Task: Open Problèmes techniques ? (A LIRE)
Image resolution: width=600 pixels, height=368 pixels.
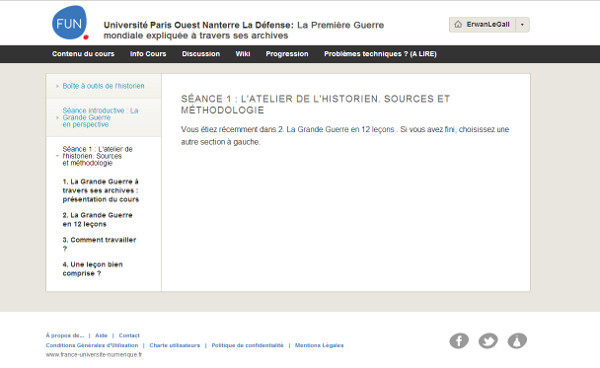Action: (380, 54)
